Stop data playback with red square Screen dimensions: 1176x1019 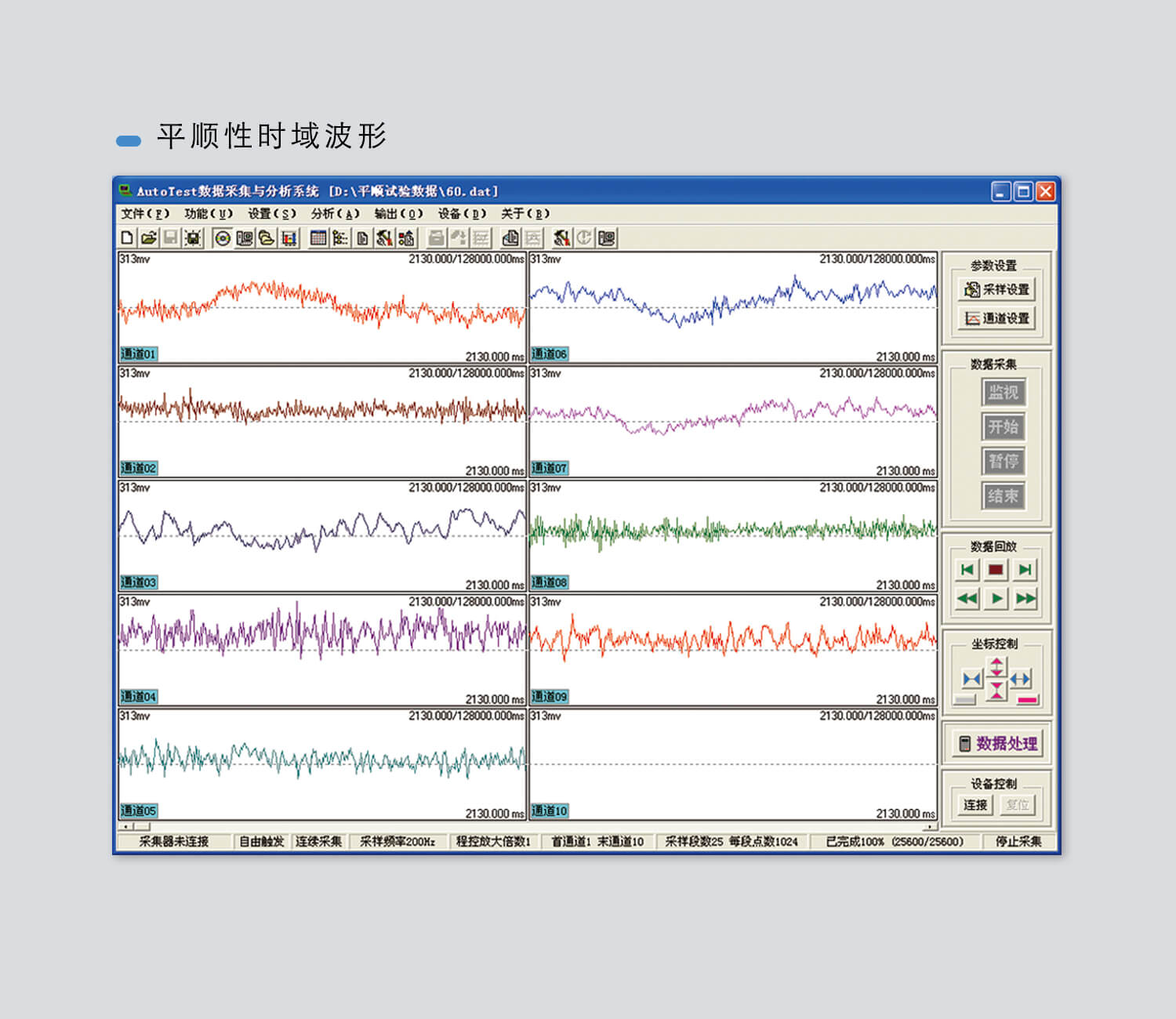[x=996, y=570]
